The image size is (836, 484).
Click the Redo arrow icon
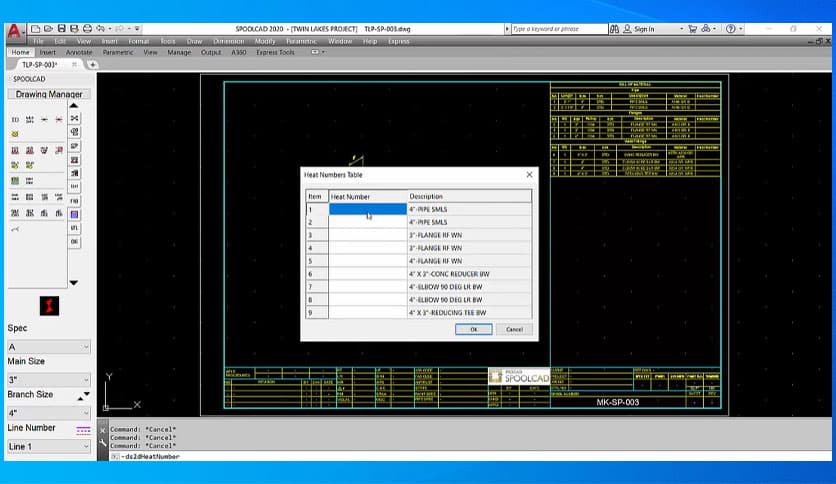[120, 29]
